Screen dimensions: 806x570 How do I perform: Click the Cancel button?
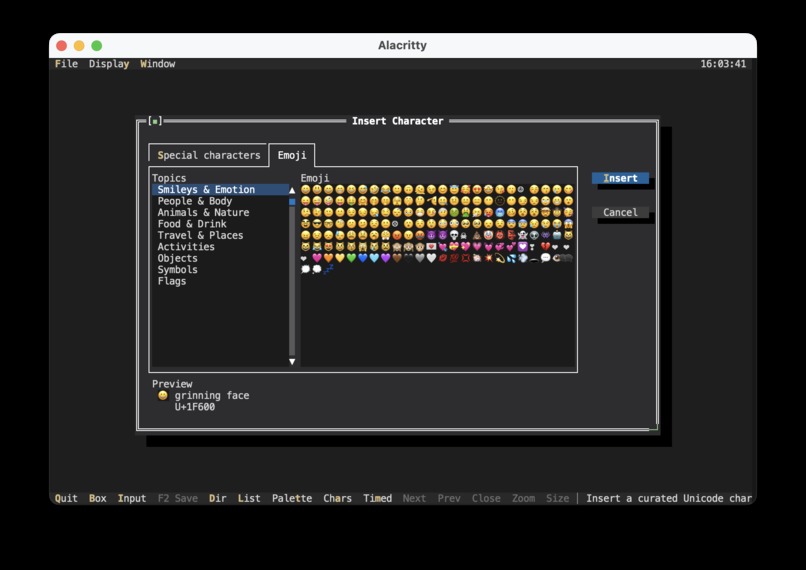(620, 212)
